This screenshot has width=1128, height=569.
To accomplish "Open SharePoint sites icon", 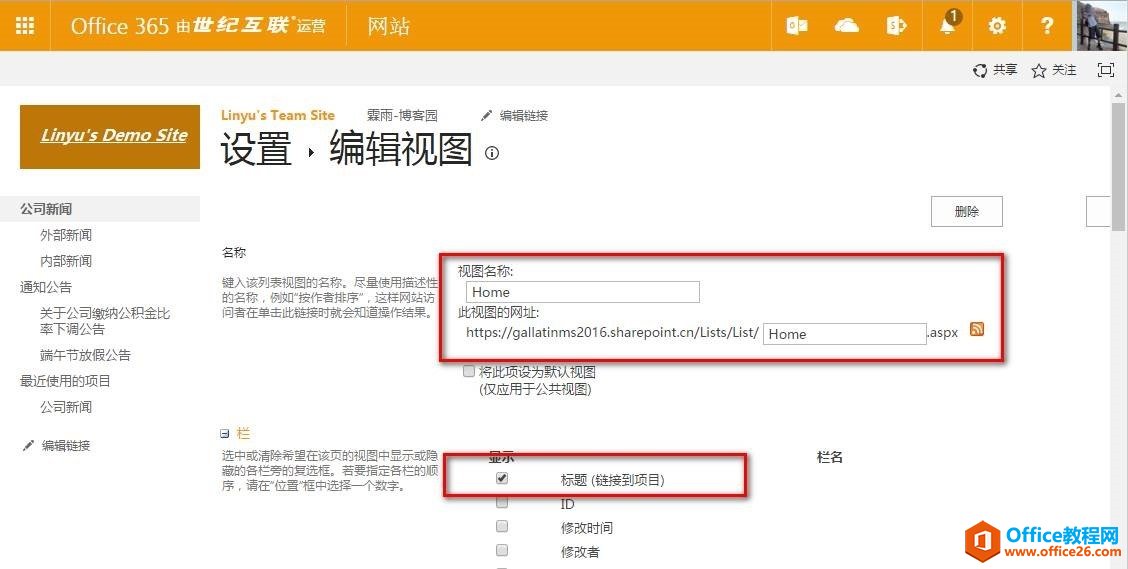I will click(x=896, y=26).
